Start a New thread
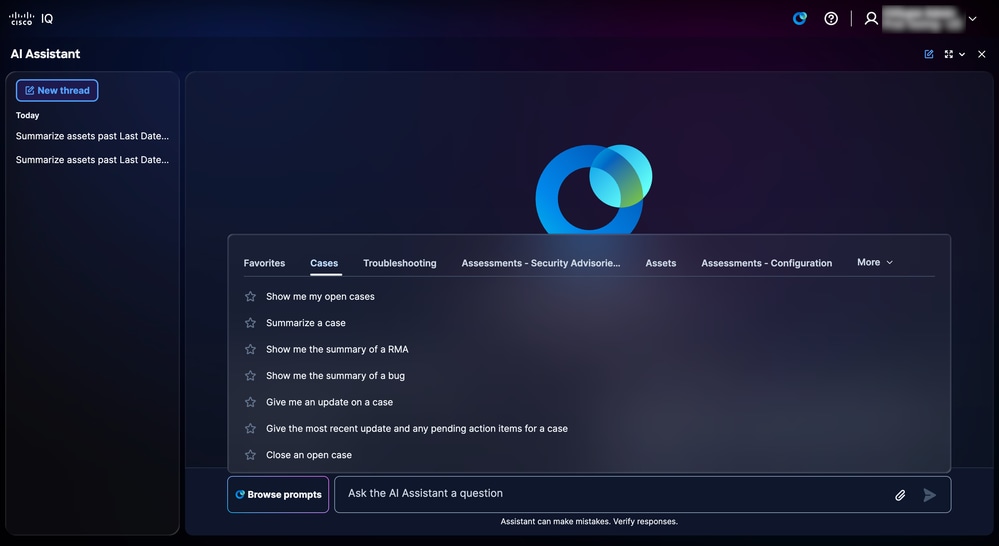The height and width of the screenshot is (546, 999). click(x=57, y=90)
